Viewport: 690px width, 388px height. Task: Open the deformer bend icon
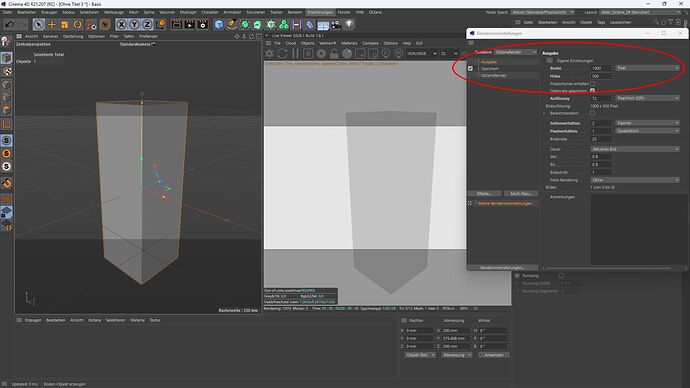tap(310, 25)
